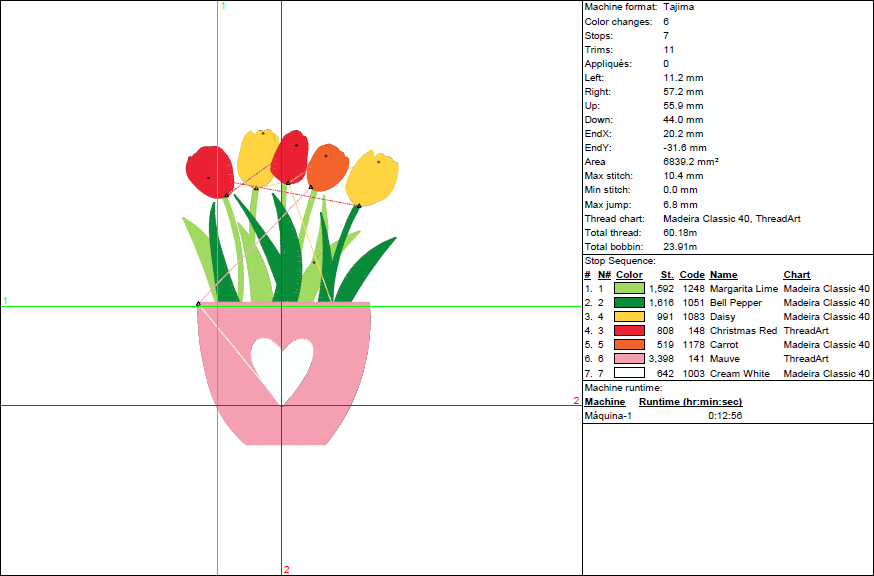Viewport: 874px width, 576px height.
Task: Select the Carrot orange color swatch
Action: tap(629, 345)
